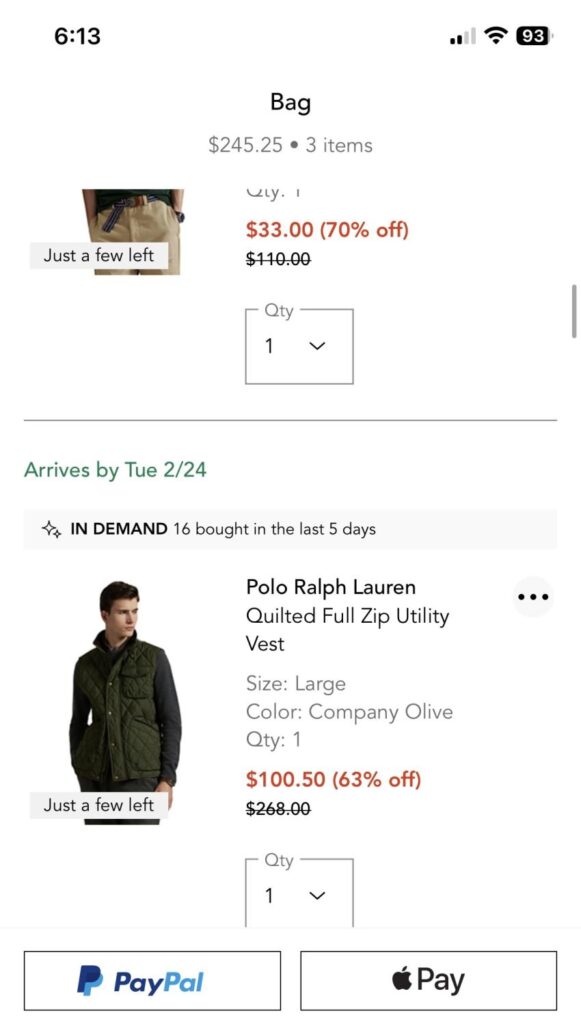
Task: Expand the chevron inside the top Qty box
Action: [317, 346]
